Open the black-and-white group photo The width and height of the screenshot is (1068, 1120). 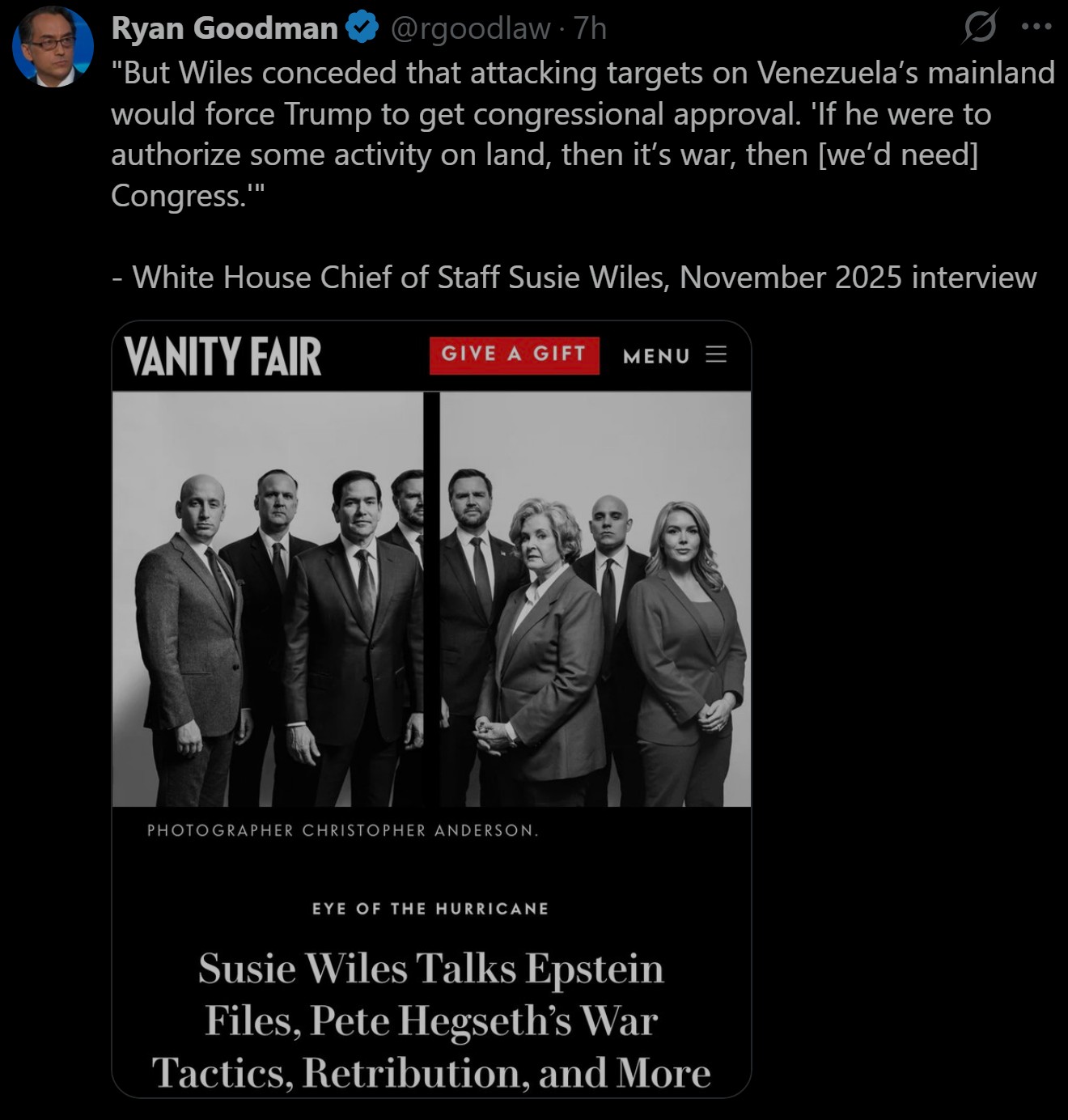[x=431, y=599]
